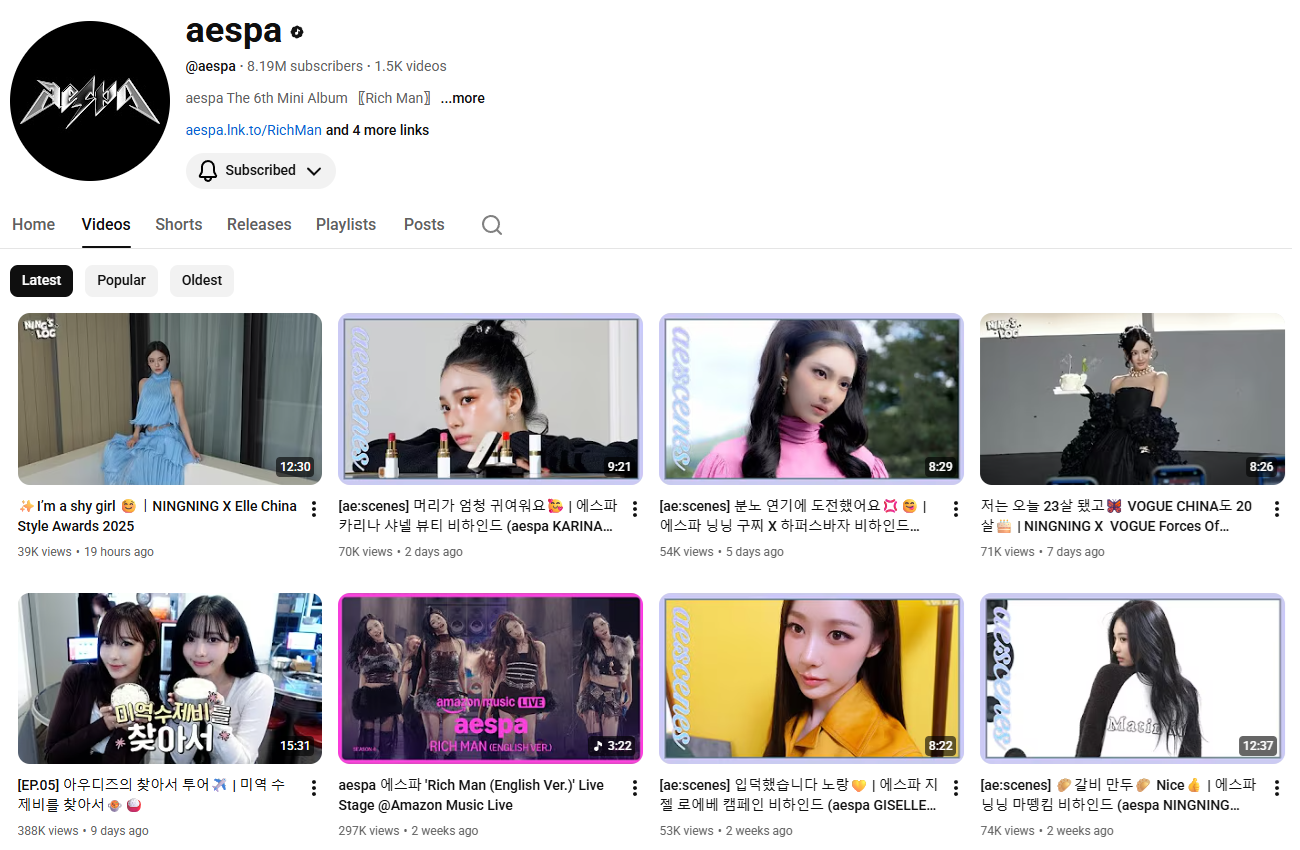Play the 3:22 amazon music LIVE thumbnail
The image size is (1300, 850).
point(491,678)
